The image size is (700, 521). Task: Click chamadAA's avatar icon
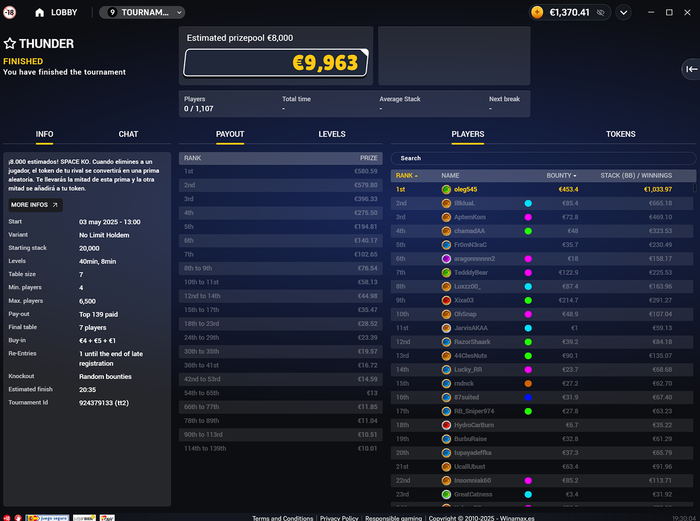446,231
